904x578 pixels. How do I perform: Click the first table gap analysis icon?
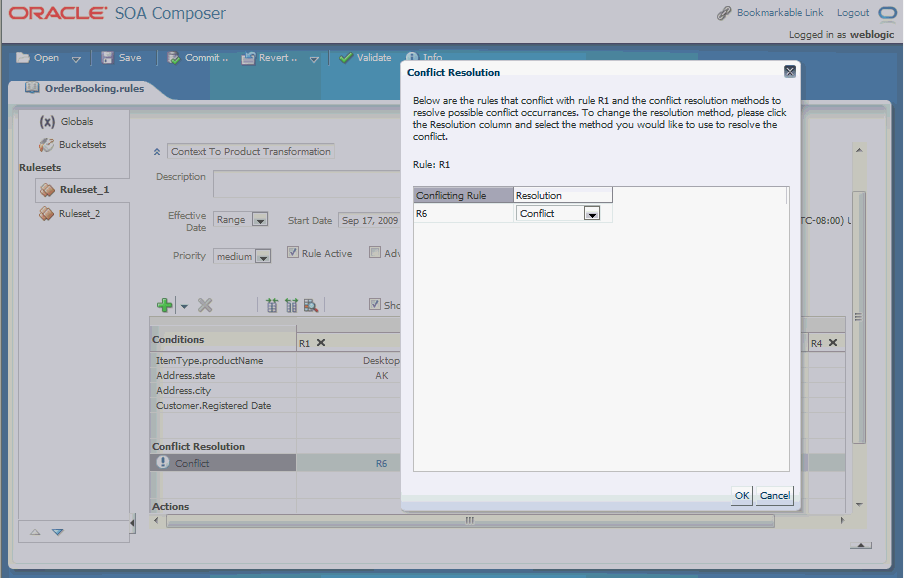click(272, 305)
